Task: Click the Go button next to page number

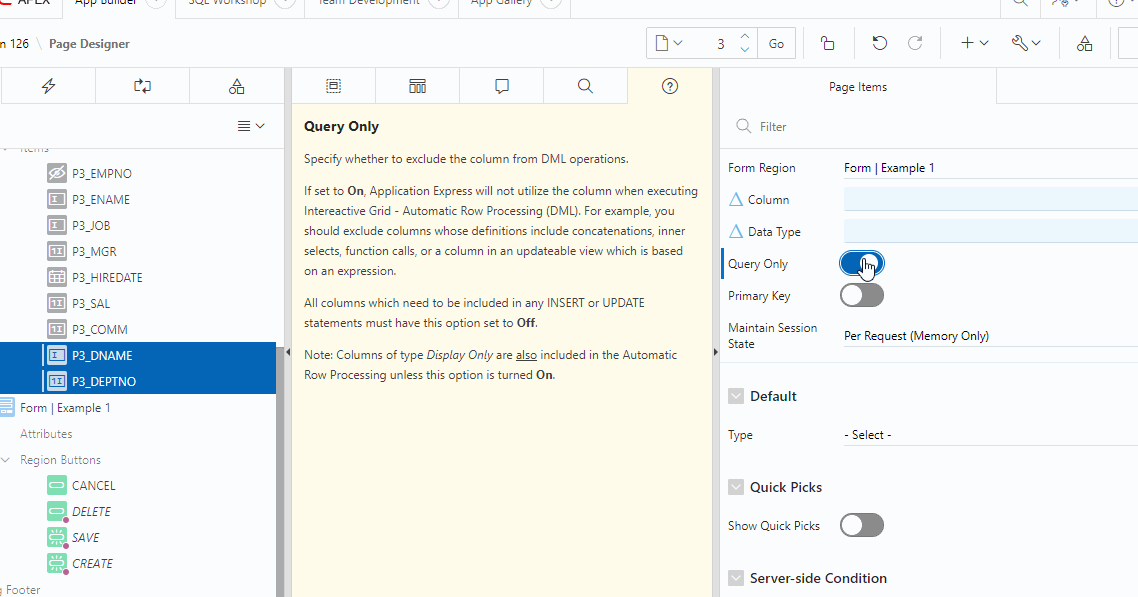Action: click(776, 43)
